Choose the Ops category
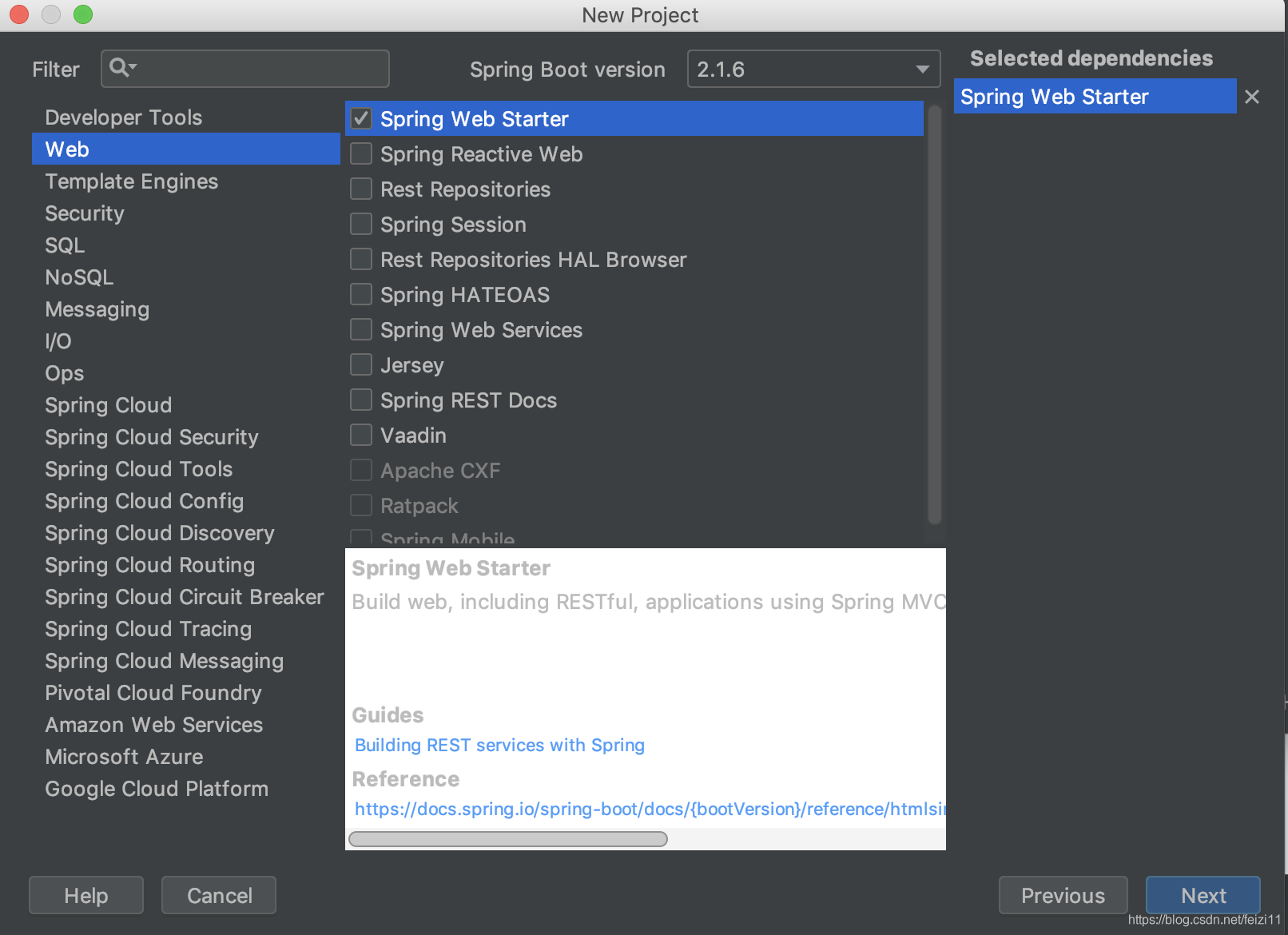Viewport: 1288px width, 935px height. point(185,373)
